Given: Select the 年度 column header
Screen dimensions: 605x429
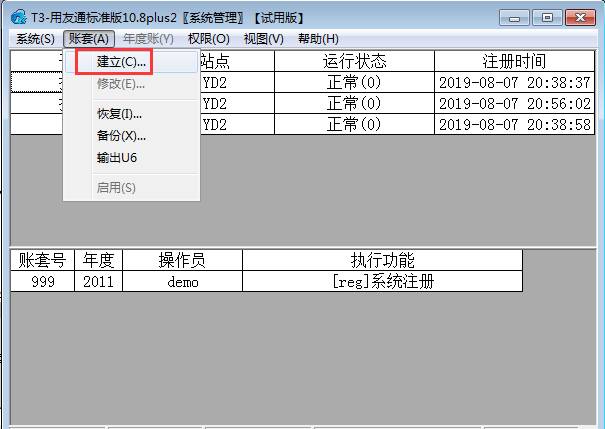Looking at the screenshot, I should (x=98, y=260).
